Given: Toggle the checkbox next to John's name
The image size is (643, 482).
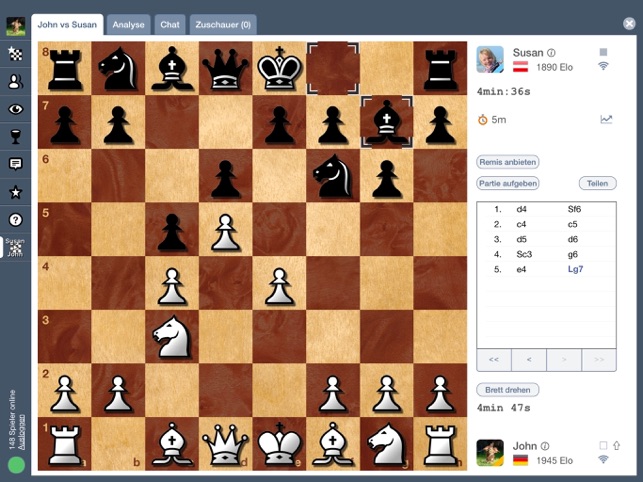Looking at the screenshot, I should 603,445.
